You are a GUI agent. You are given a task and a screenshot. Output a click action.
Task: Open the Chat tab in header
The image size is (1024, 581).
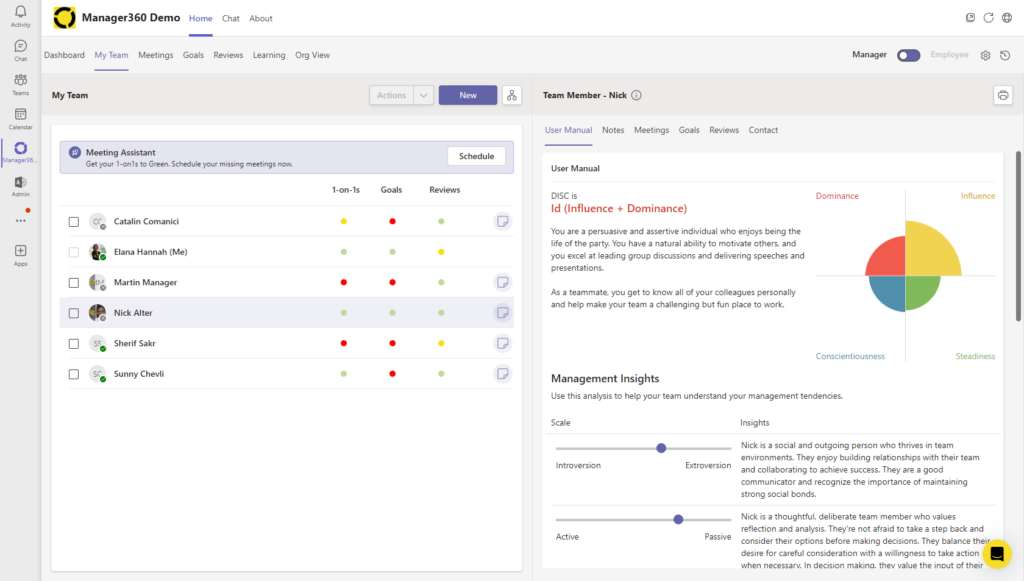[x=231, y=18]
